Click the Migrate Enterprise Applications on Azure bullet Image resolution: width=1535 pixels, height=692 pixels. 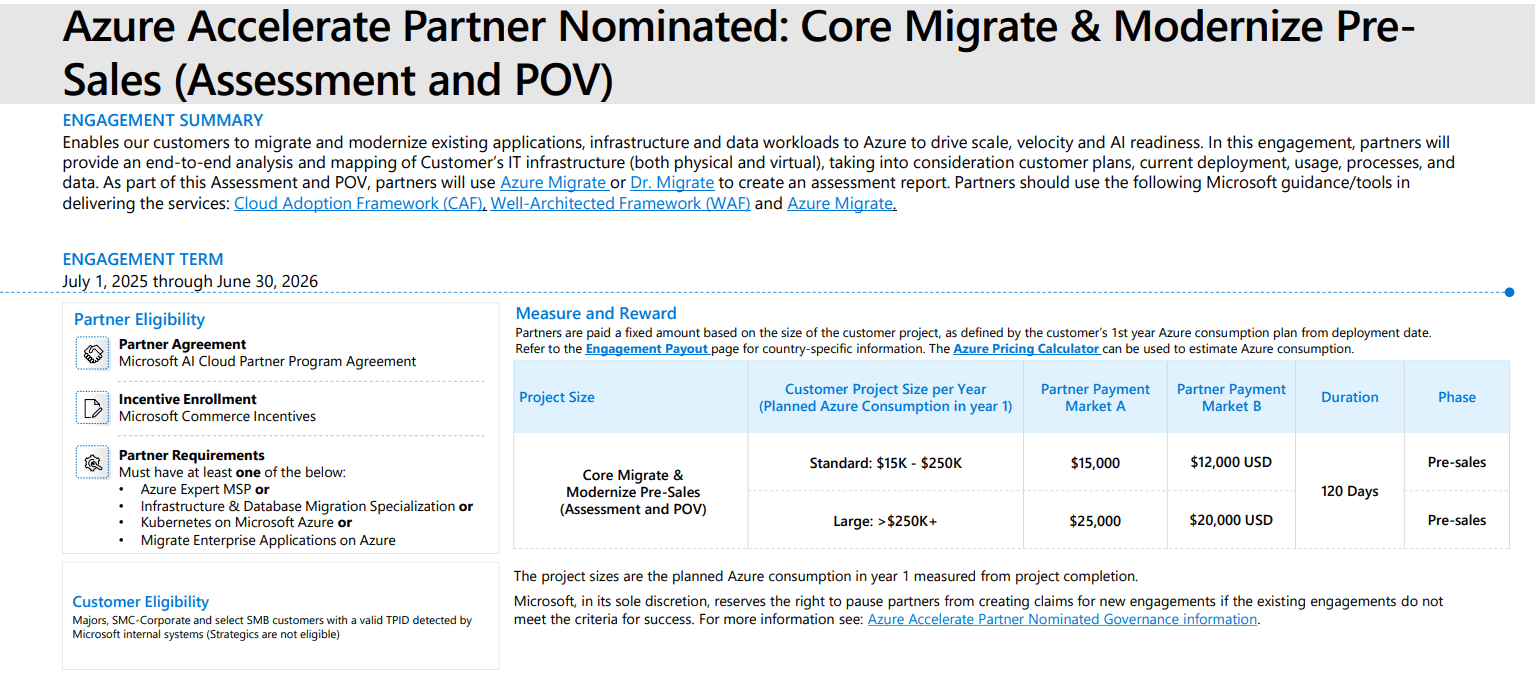pyautogui.click(x=268, y=540)
